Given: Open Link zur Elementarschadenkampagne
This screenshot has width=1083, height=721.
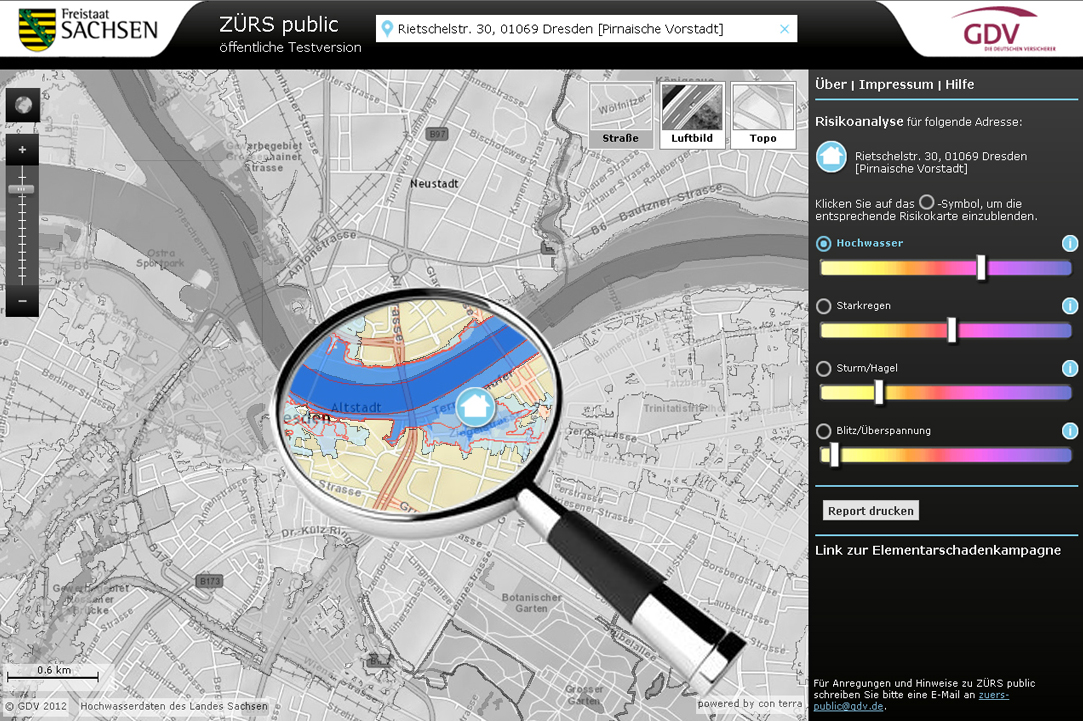Looking at the screenshot, I should [938, 550].
